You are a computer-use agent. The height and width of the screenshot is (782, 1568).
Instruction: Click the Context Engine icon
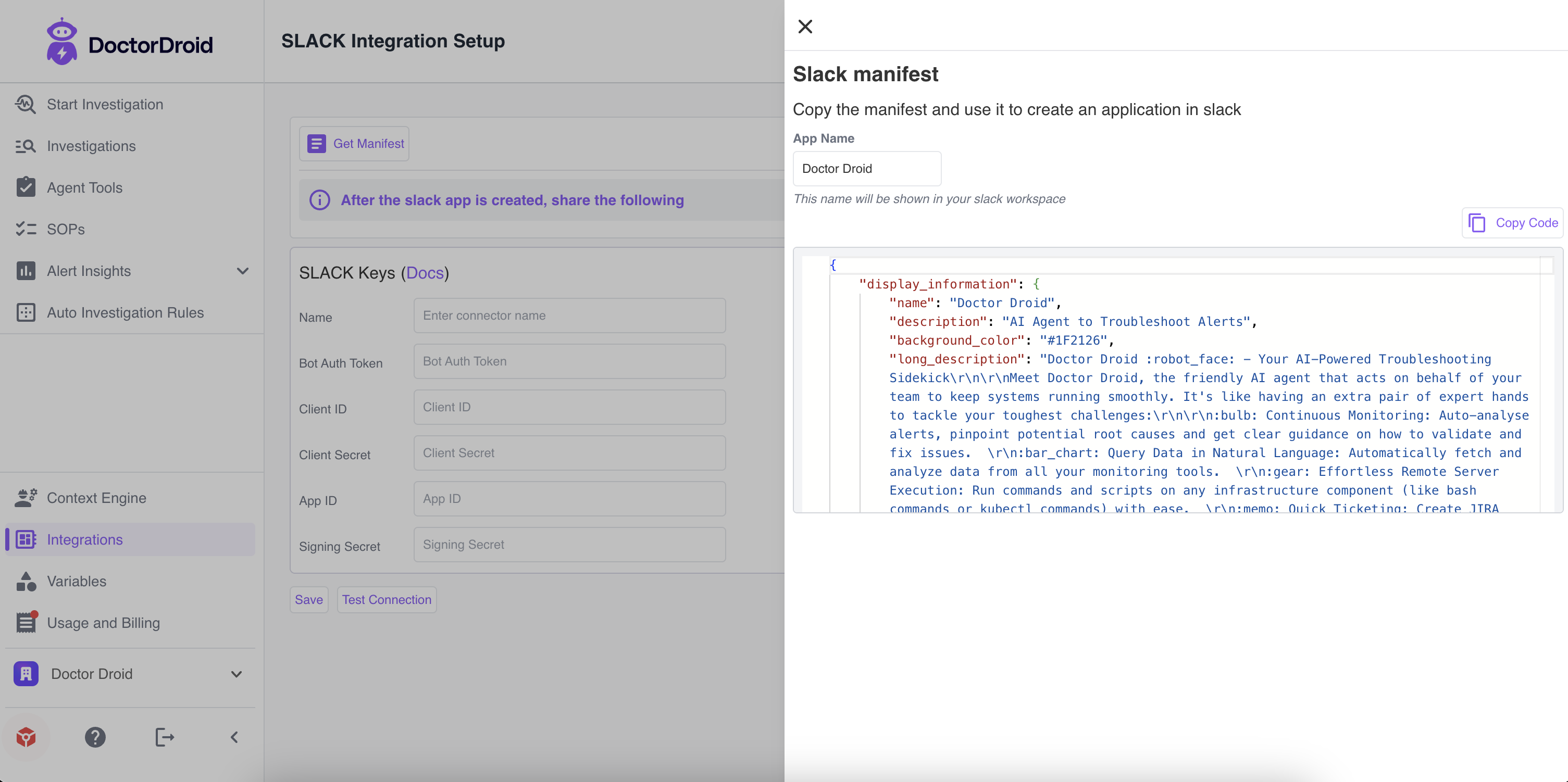point(26,498)
